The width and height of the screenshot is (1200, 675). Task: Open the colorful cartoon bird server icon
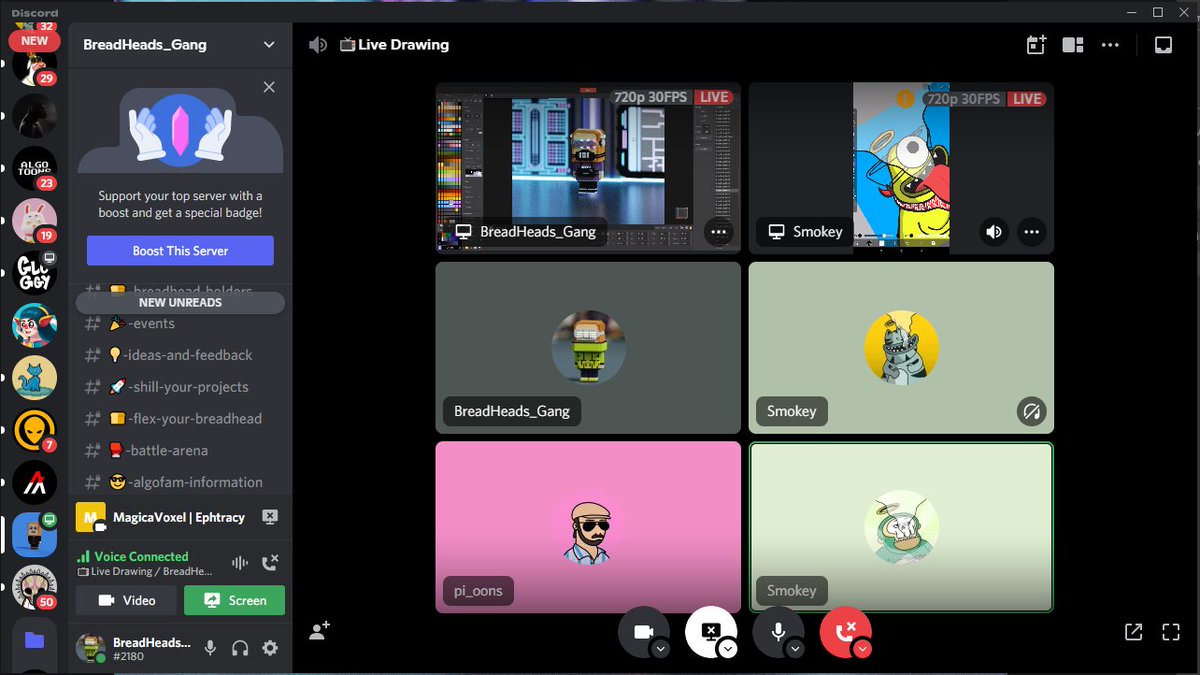click(x=34, y=326)
